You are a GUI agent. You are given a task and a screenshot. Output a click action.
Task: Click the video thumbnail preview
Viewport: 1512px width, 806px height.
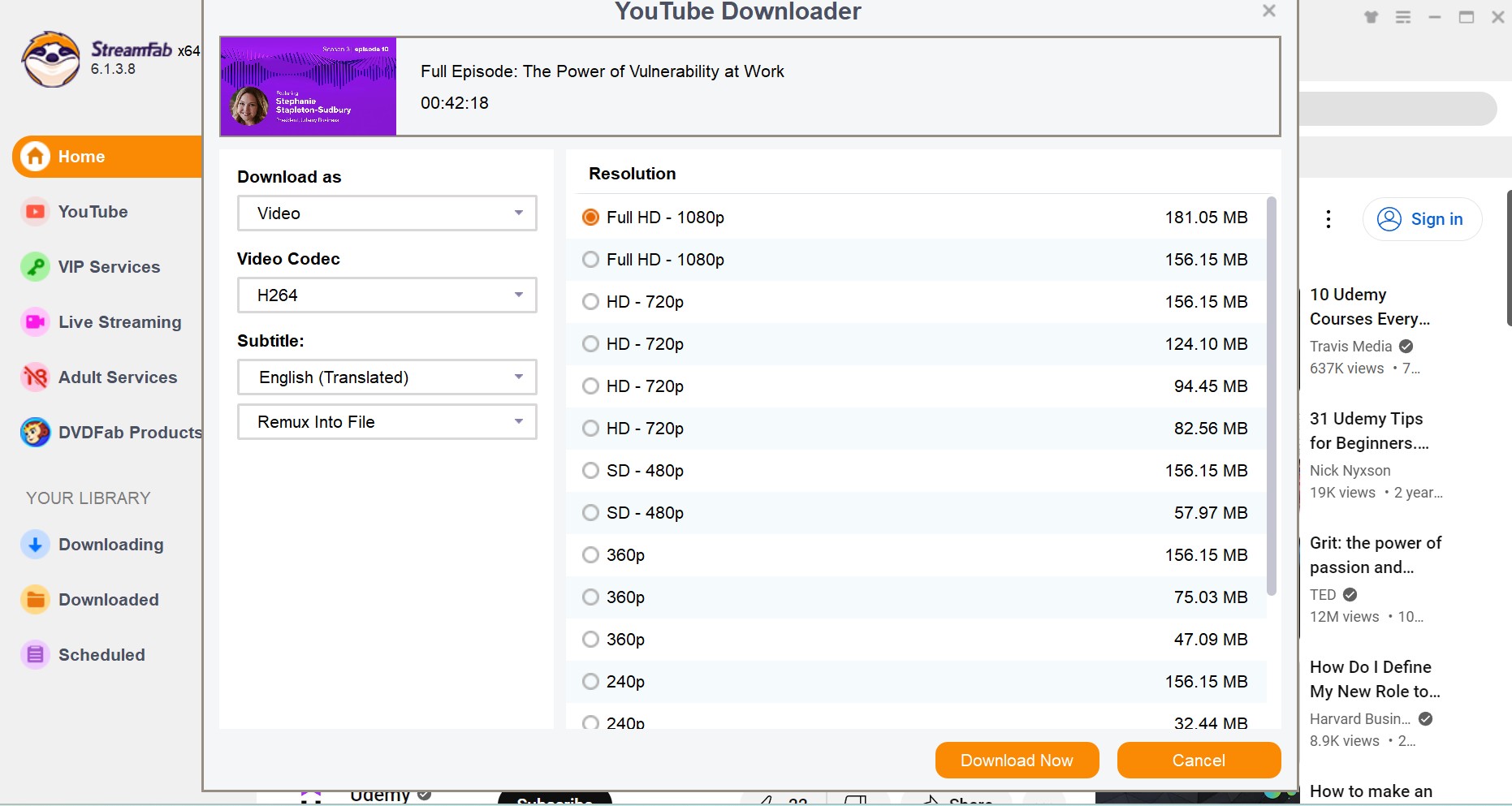point(309,86)
